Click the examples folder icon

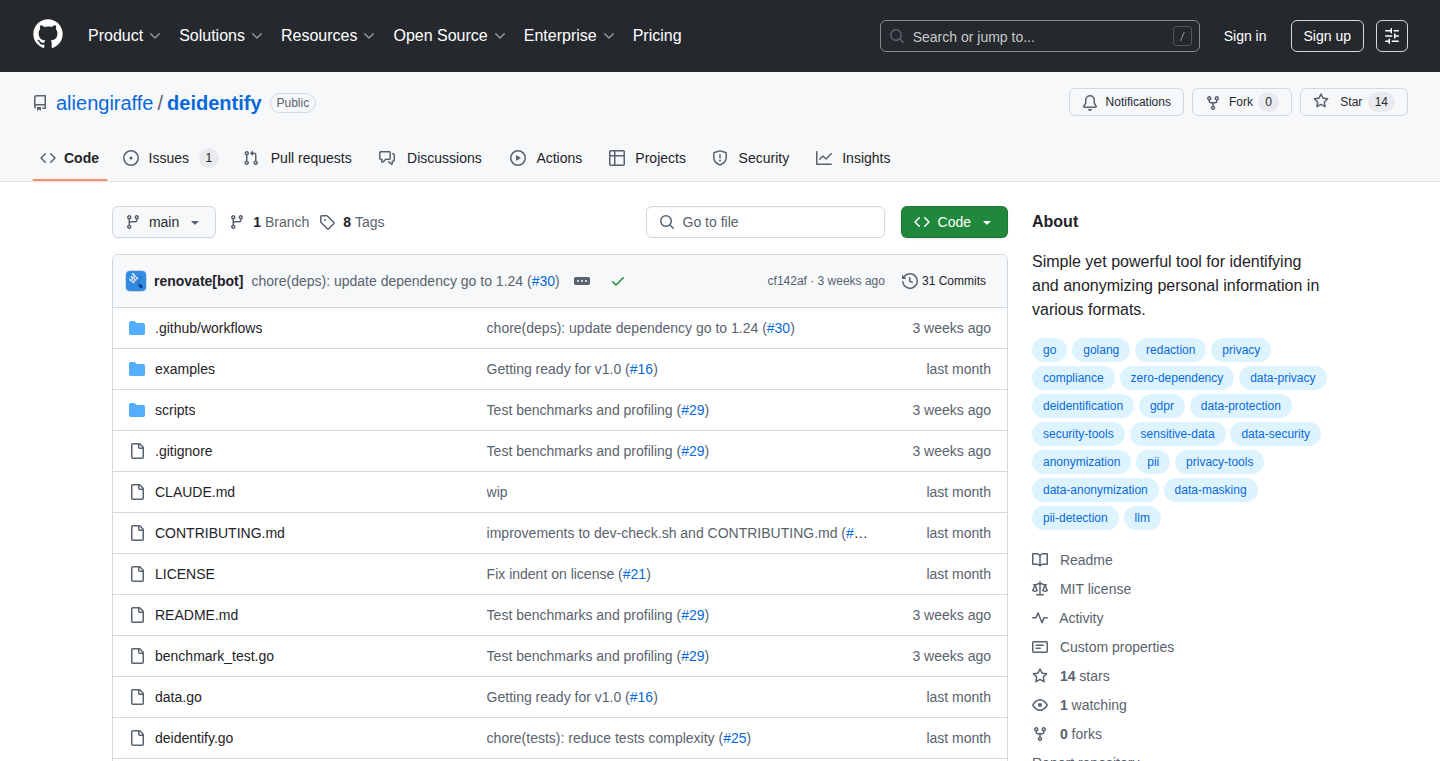137,369
